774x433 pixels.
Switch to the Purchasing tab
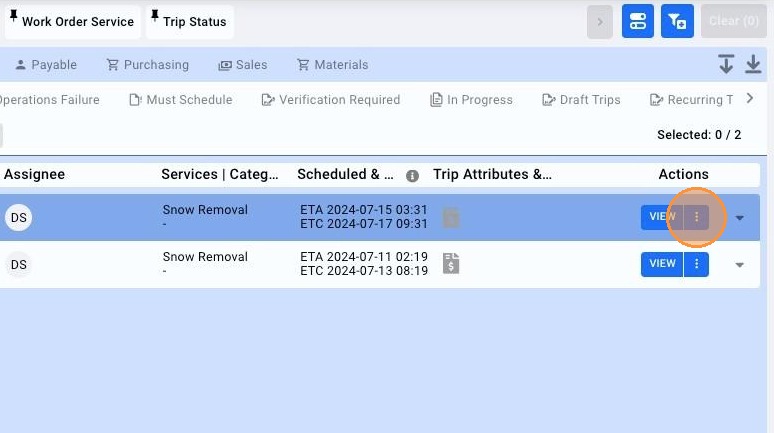click(x=147, y=65)
